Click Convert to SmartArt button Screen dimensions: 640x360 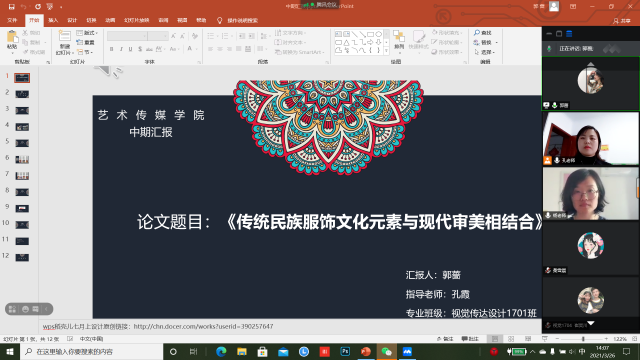(x=300, y=52)
